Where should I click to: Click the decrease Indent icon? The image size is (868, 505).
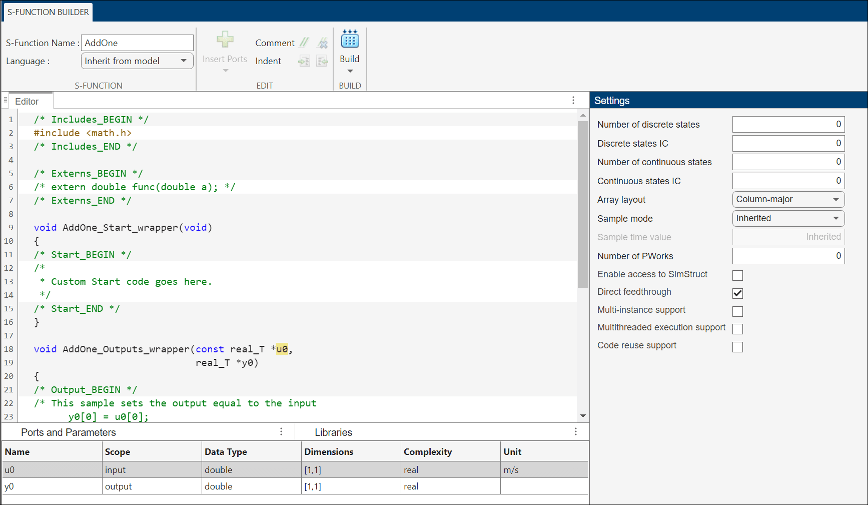[323, 61]
